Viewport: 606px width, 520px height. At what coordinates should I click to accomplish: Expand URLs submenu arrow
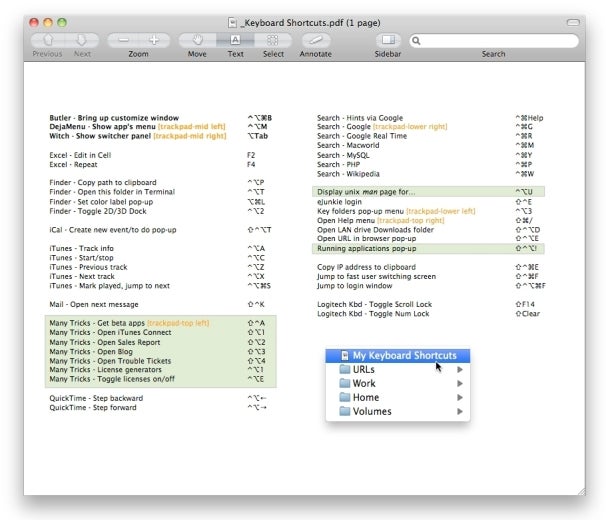click(x=460, y=370)
